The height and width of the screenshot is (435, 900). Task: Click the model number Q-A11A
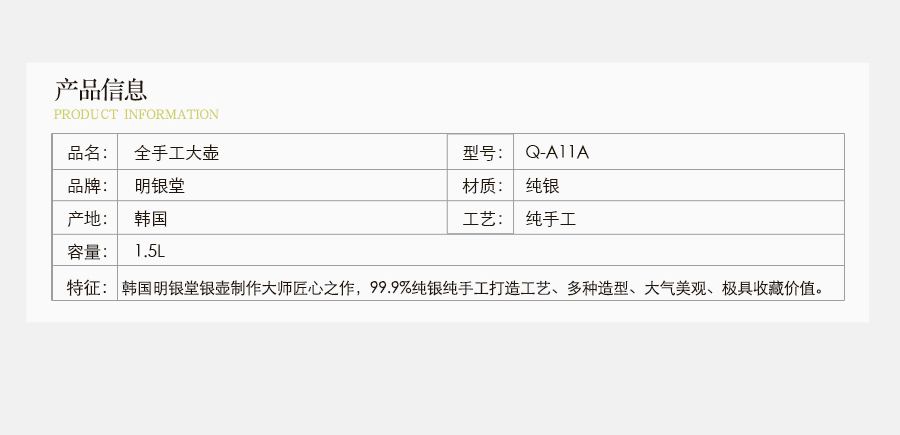pos(558,153)
